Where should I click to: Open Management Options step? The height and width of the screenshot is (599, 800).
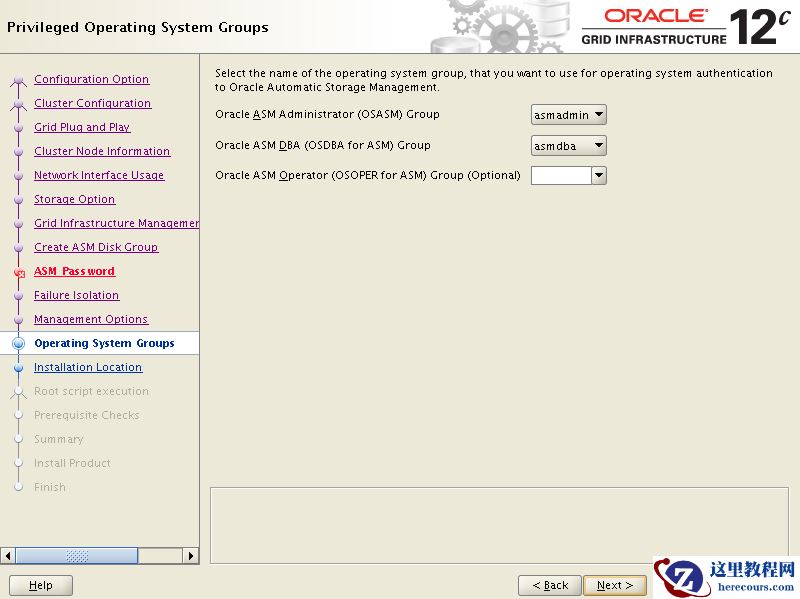pos(91,319)
